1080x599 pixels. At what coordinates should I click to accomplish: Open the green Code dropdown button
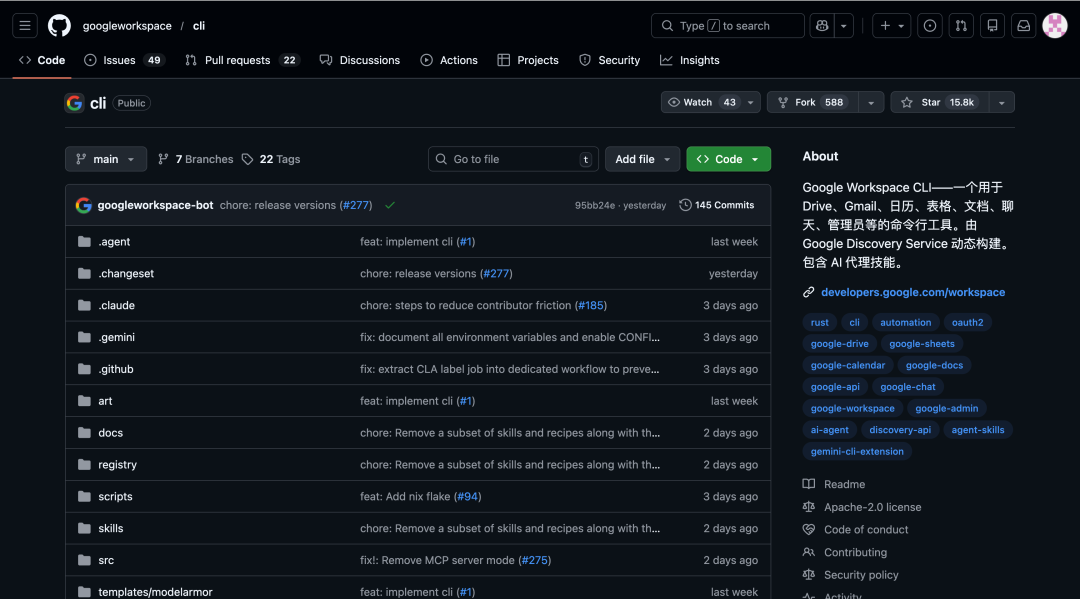click(729, 159)
